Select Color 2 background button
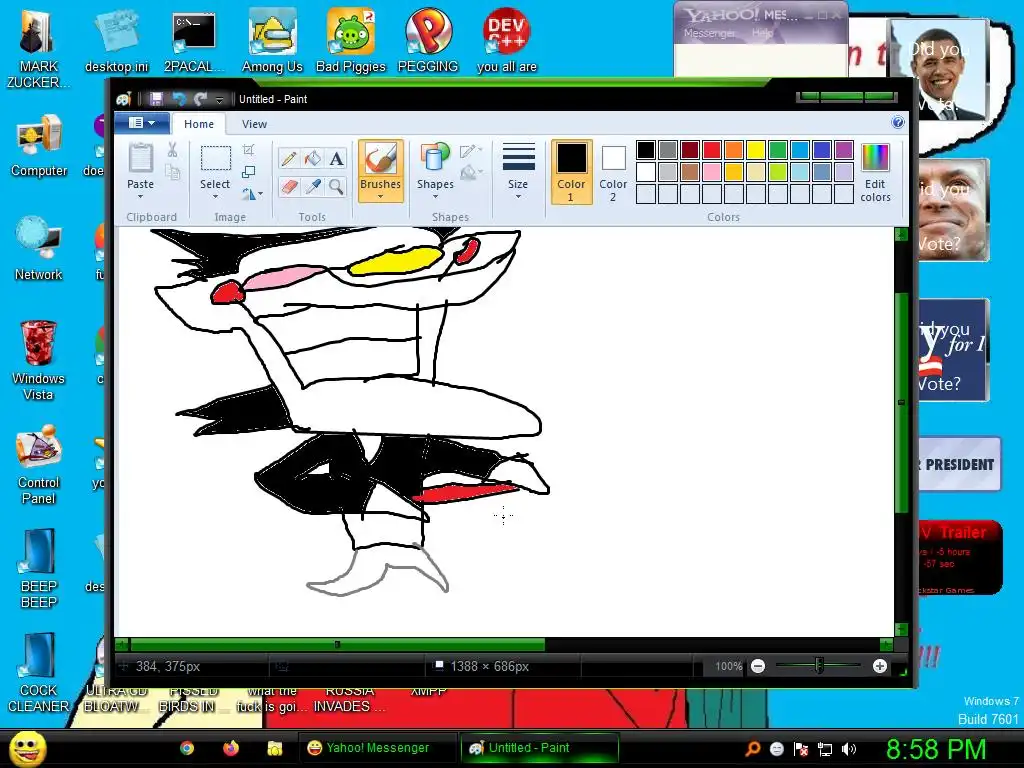 coord(613,172)
